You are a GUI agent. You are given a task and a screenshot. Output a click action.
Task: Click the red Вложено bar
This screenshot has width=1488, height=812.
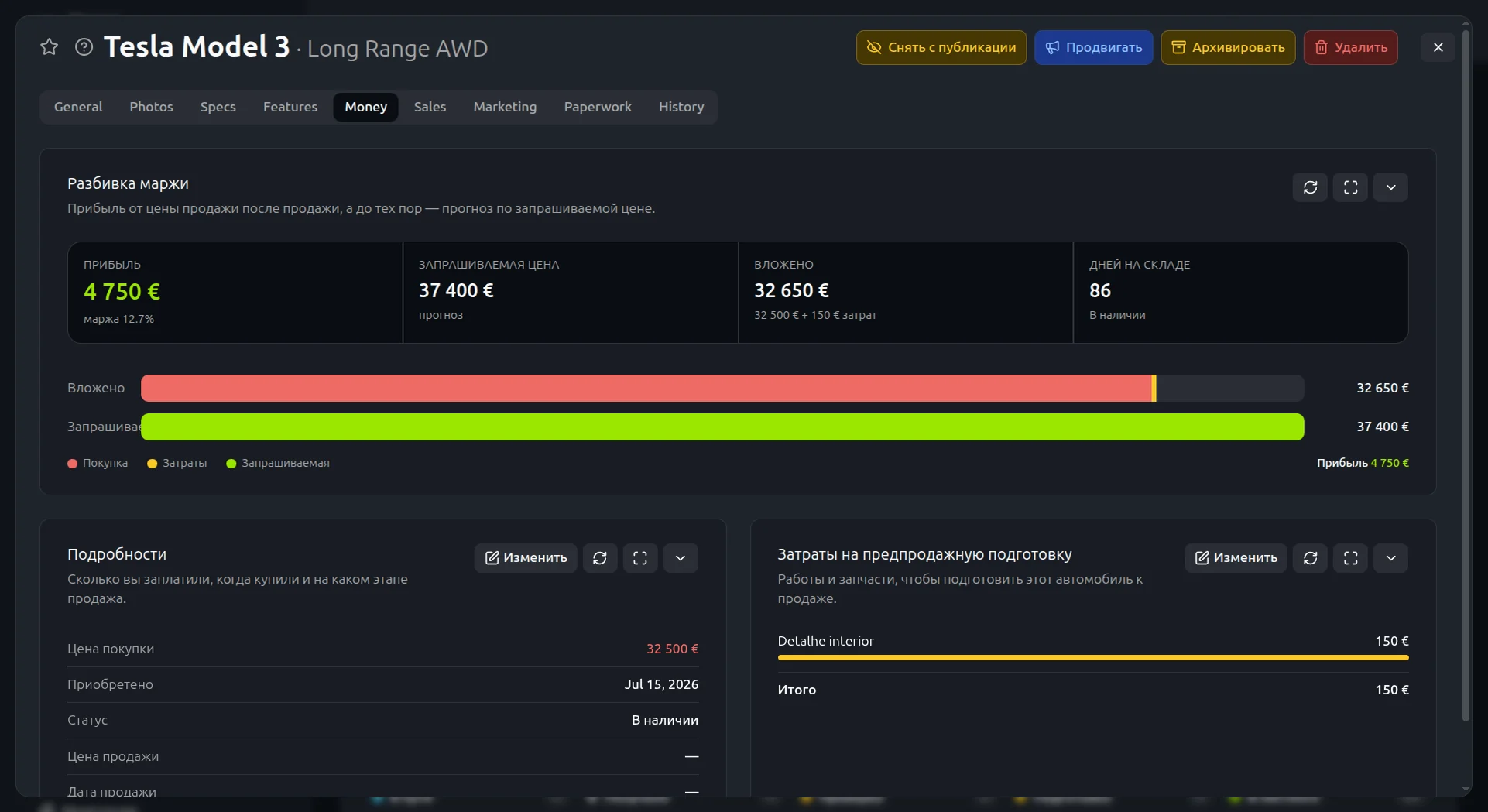[x=646, y=389]
